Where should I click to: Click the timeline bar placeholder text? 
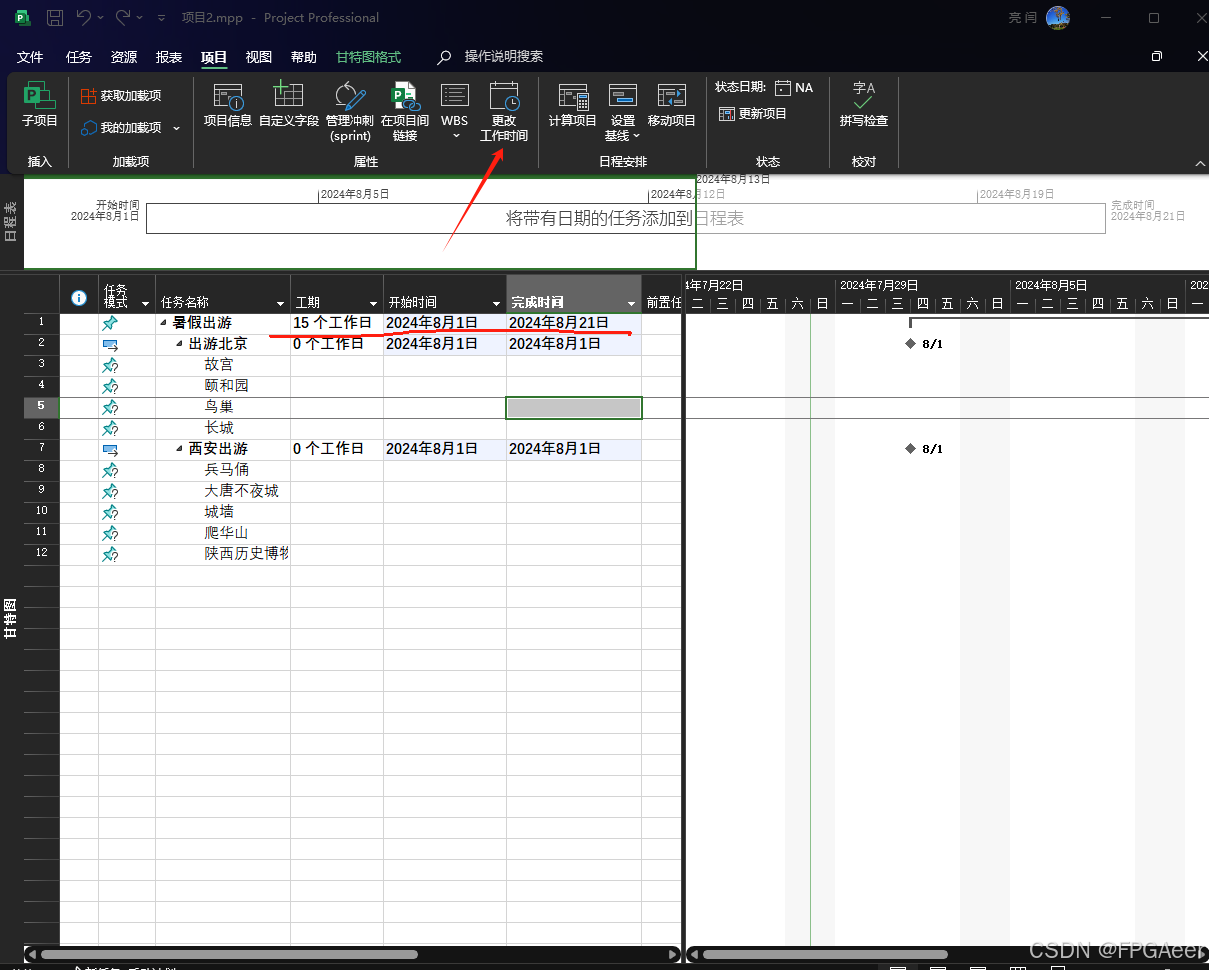625,218
